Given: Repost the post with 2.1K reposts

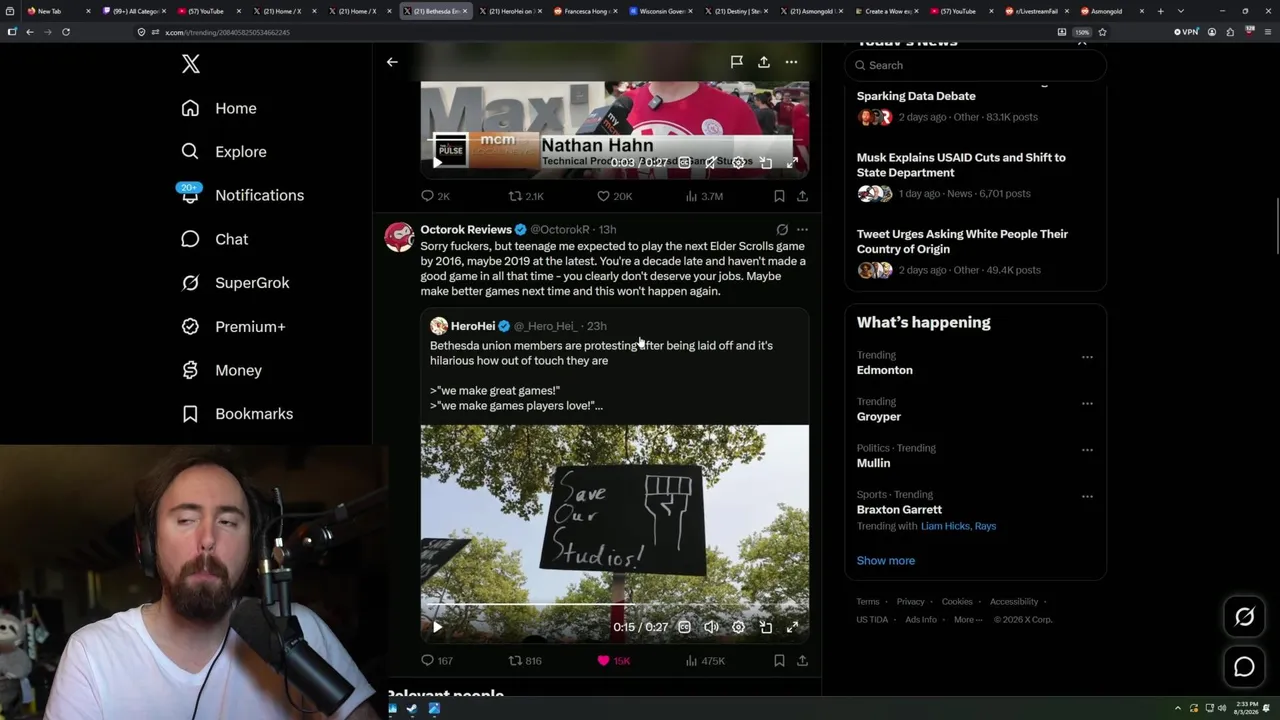Looking at the screenshot, I should [526, 196].
